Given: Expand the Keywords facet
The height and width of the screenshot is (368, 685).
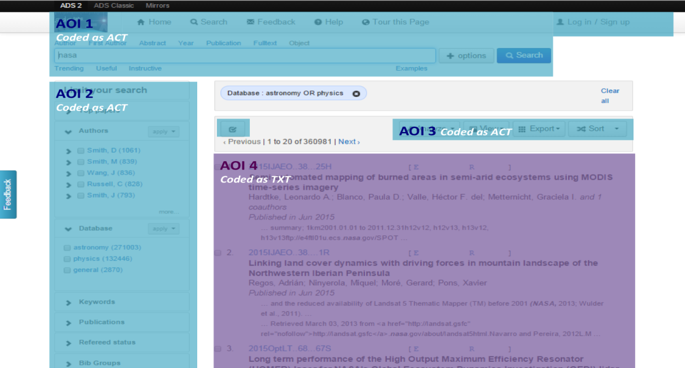Looking at the screenshot, I should (69, 302).
